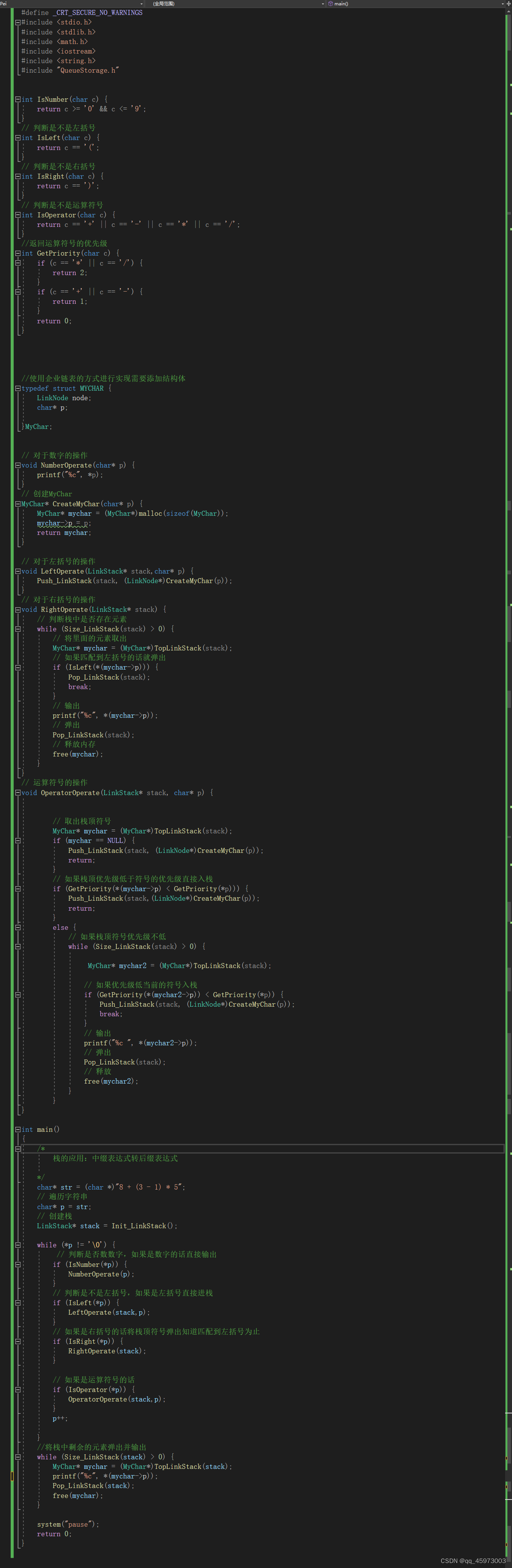Click the 'LeftOperate(stack,p);' call
This screenshot has height=1568, width=512.
coord(109,1313)
